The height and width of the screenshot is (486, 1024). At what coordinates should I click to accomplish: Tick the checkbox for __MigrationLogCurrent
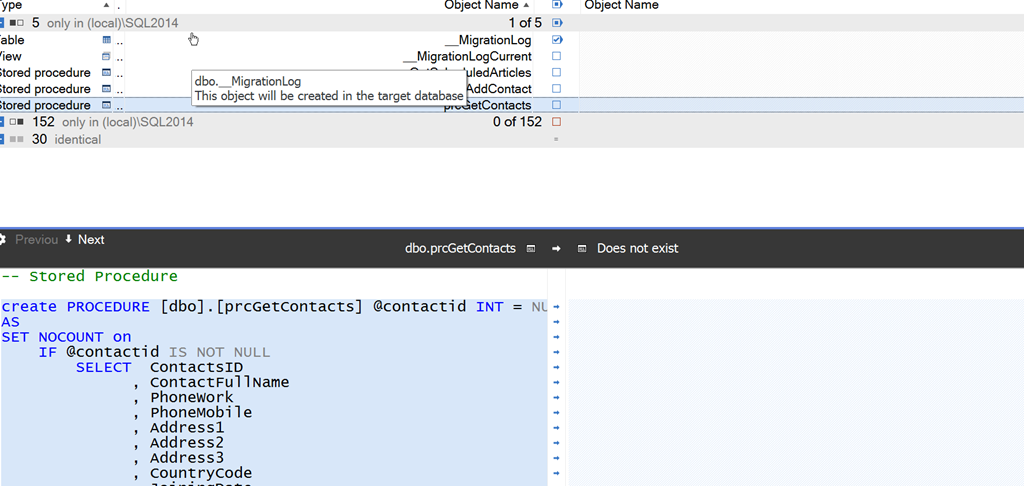tap(557, 57)
